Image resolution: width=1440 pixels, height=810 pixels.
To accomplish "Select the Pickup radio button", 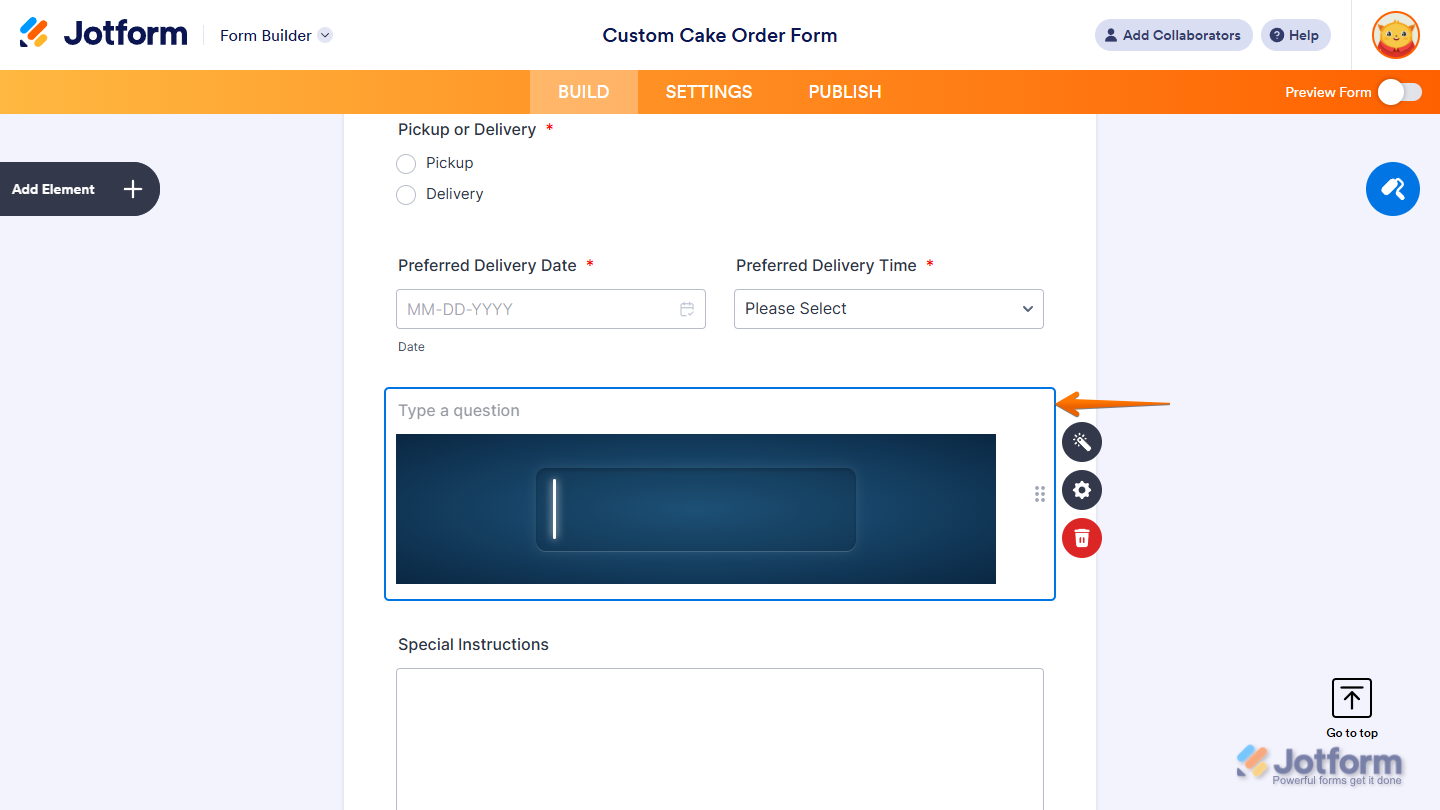I will click(x=406, y=163).
